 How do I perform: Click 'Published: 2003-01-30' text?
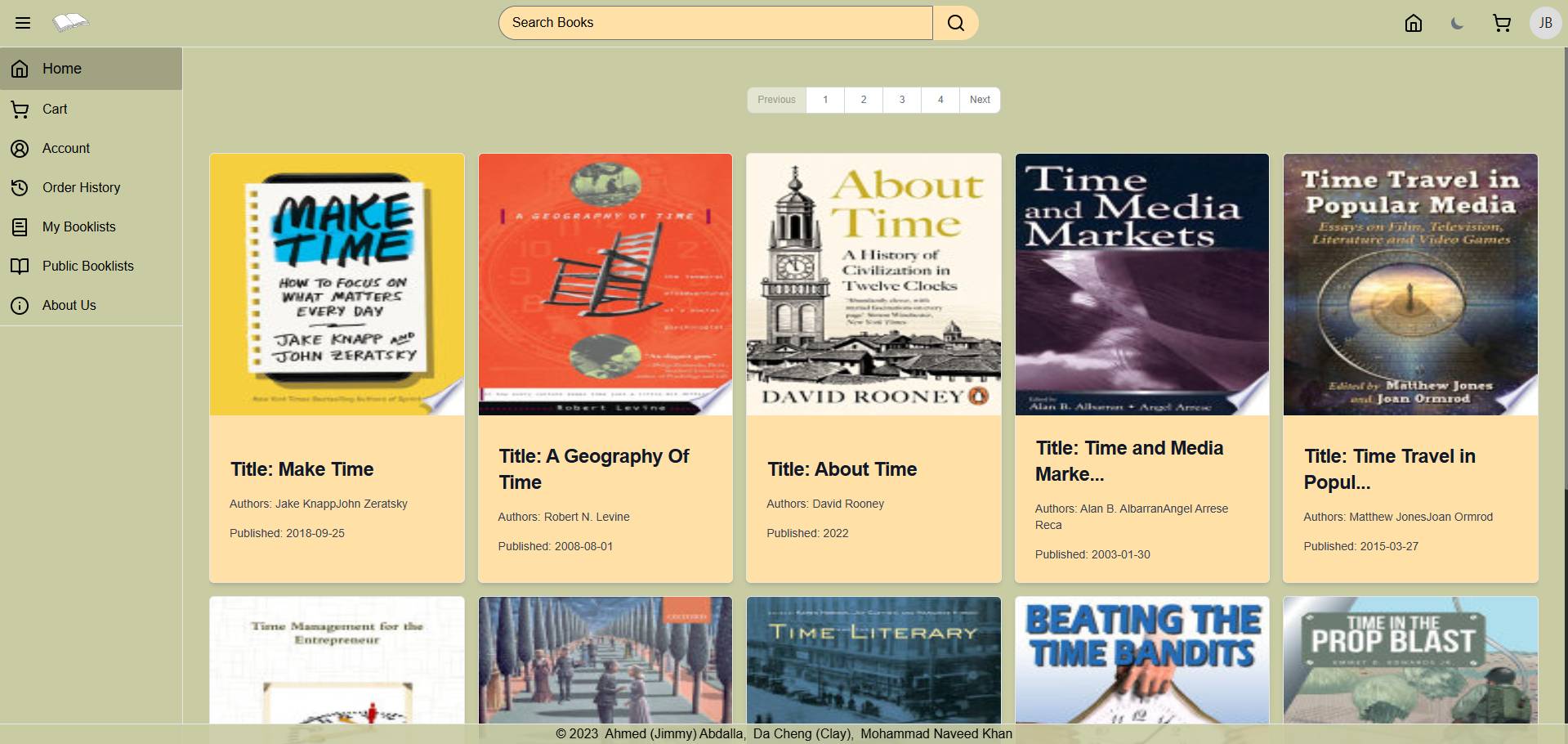(1092, 554)
